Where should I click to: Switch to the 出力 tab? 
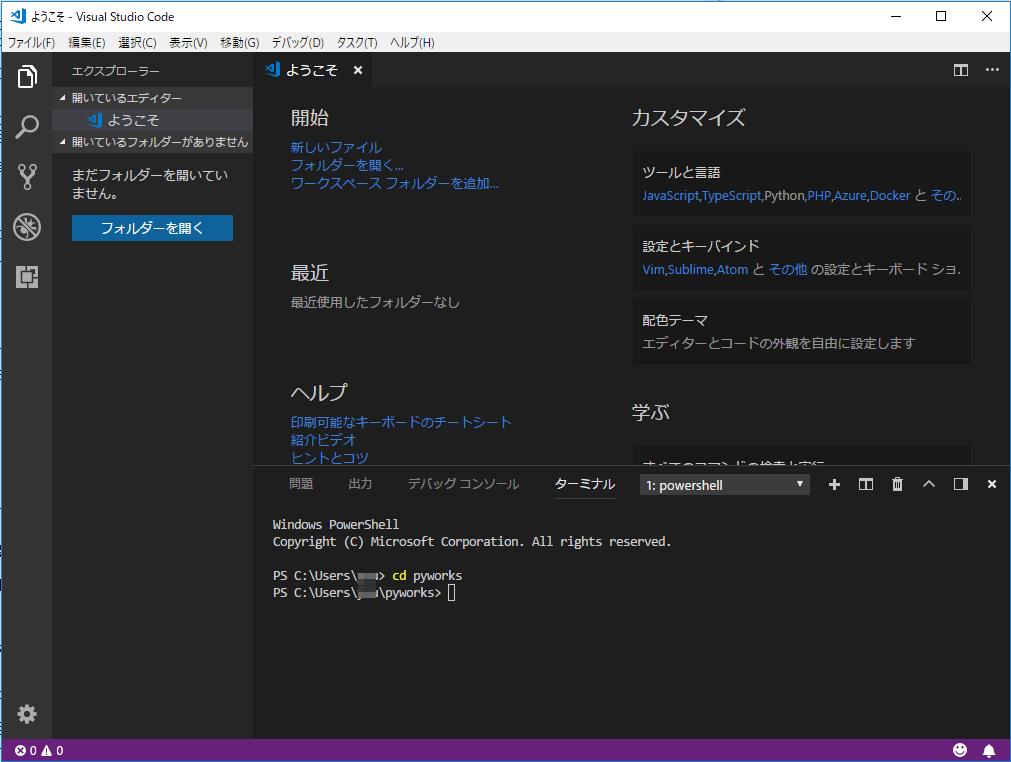point(360,484)
